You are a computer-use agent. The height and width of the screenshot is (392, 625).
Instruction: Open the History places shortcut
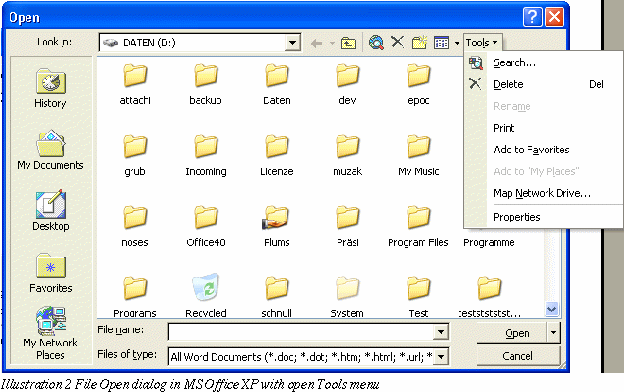click(x=50, y=88)
